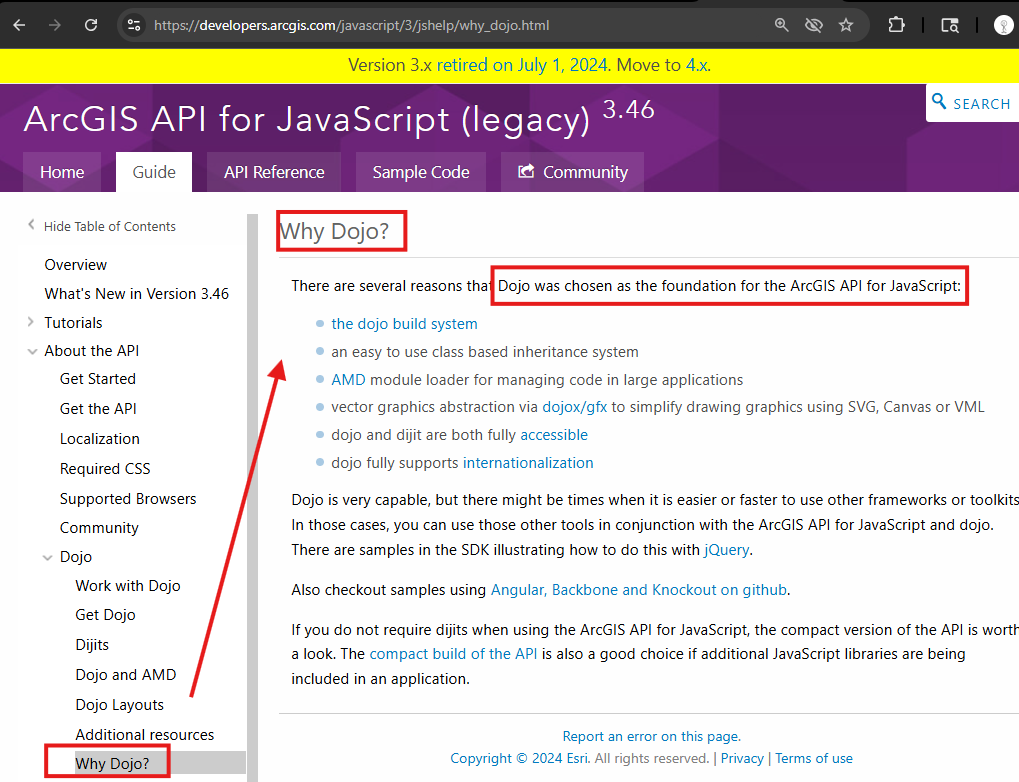Open Supported Browsers in the sidebar
Screen dimensions: 1019x782
tap(128, 499)
